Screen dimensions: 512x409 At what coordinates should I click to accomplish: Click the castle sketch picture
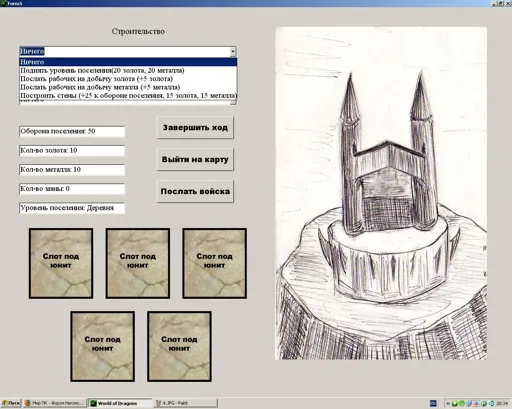coord(381,193)
